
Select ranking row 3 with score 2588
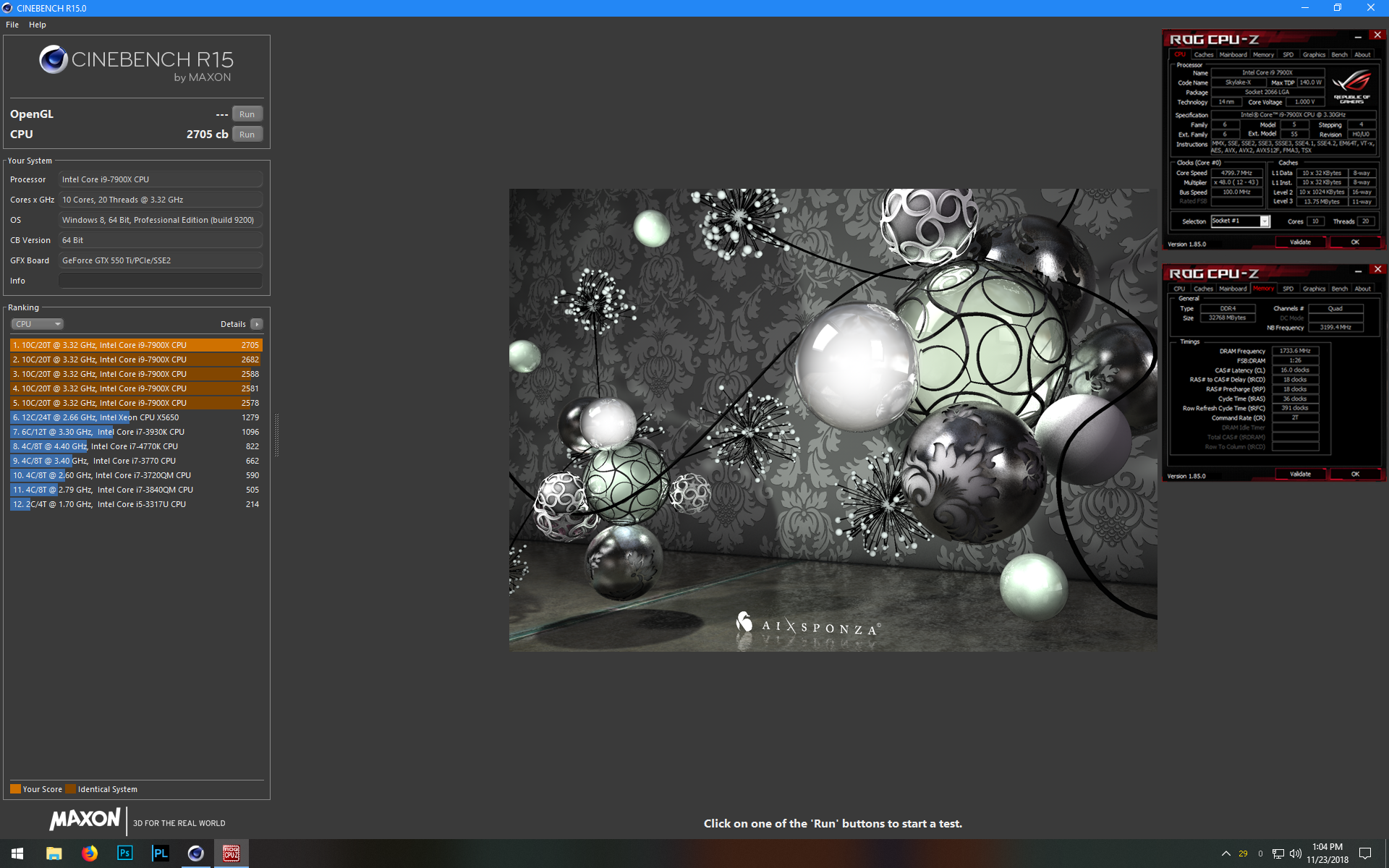point(136,374)
